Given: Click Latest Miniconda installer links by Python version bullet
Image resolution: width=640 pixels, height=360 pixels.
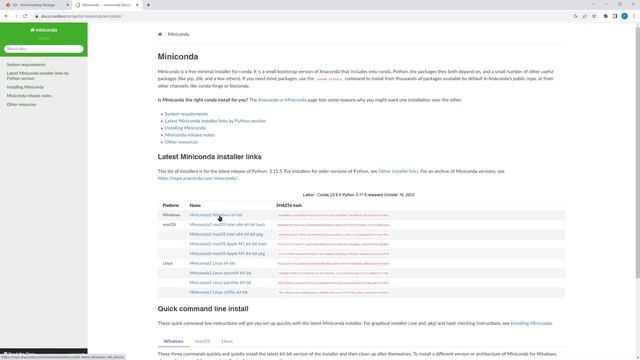Looking at the screenshot, I should [215, 121].
